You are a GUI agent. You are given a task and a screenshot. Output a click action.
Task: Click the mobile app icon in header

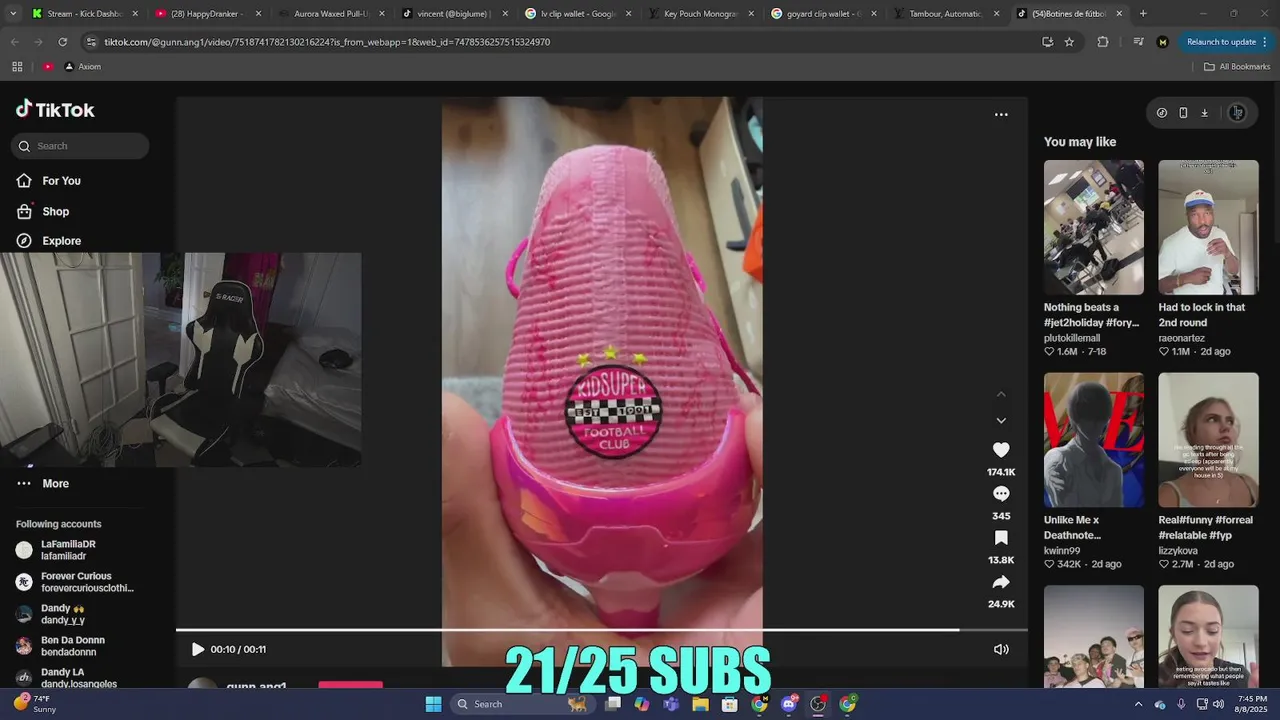[1183, 113]
